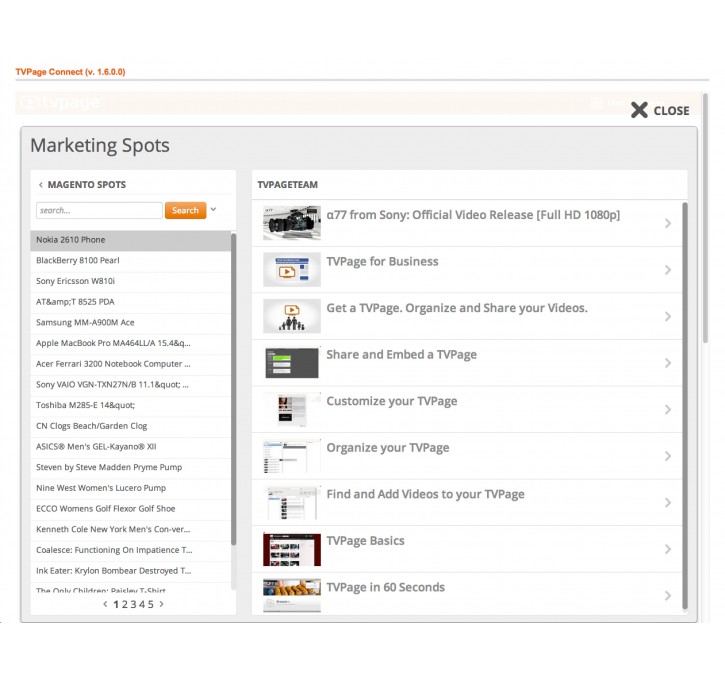Open page 1 of spots

click(x=116, y=604)
